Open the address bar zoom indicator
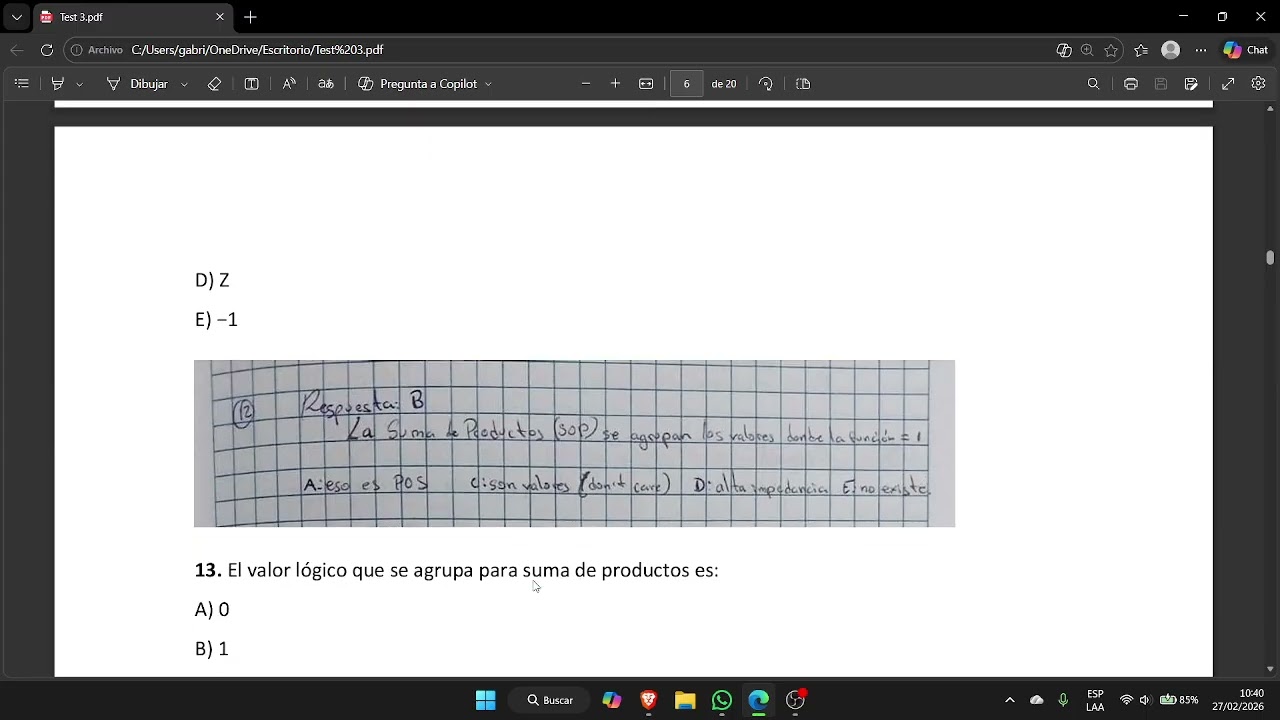Image resolution: width=1280 pixels, height=720 pixels. tap(1087, 50)
